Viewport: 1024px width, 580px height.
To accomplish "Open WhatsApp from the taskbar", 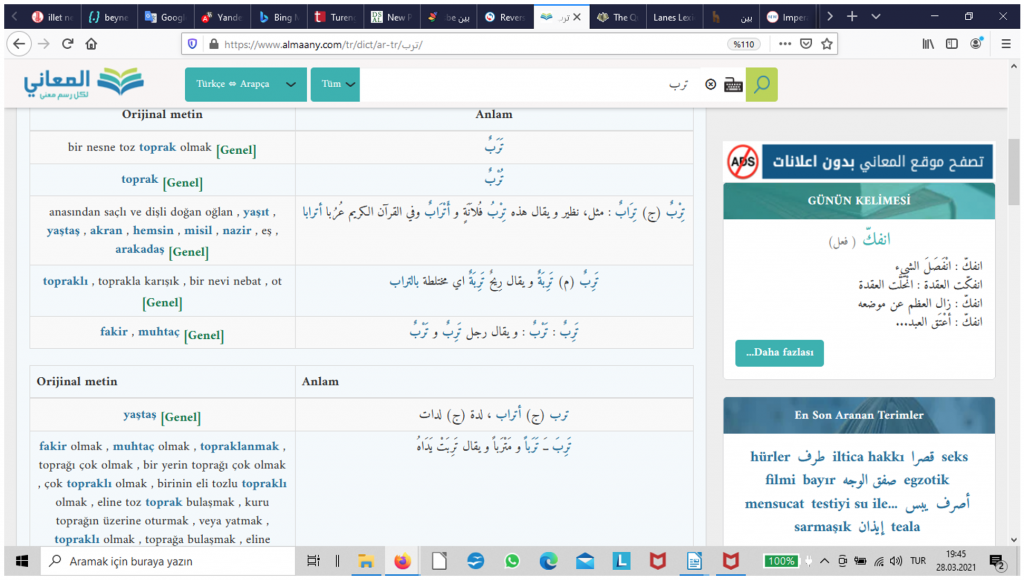I will tap(512, 561).
